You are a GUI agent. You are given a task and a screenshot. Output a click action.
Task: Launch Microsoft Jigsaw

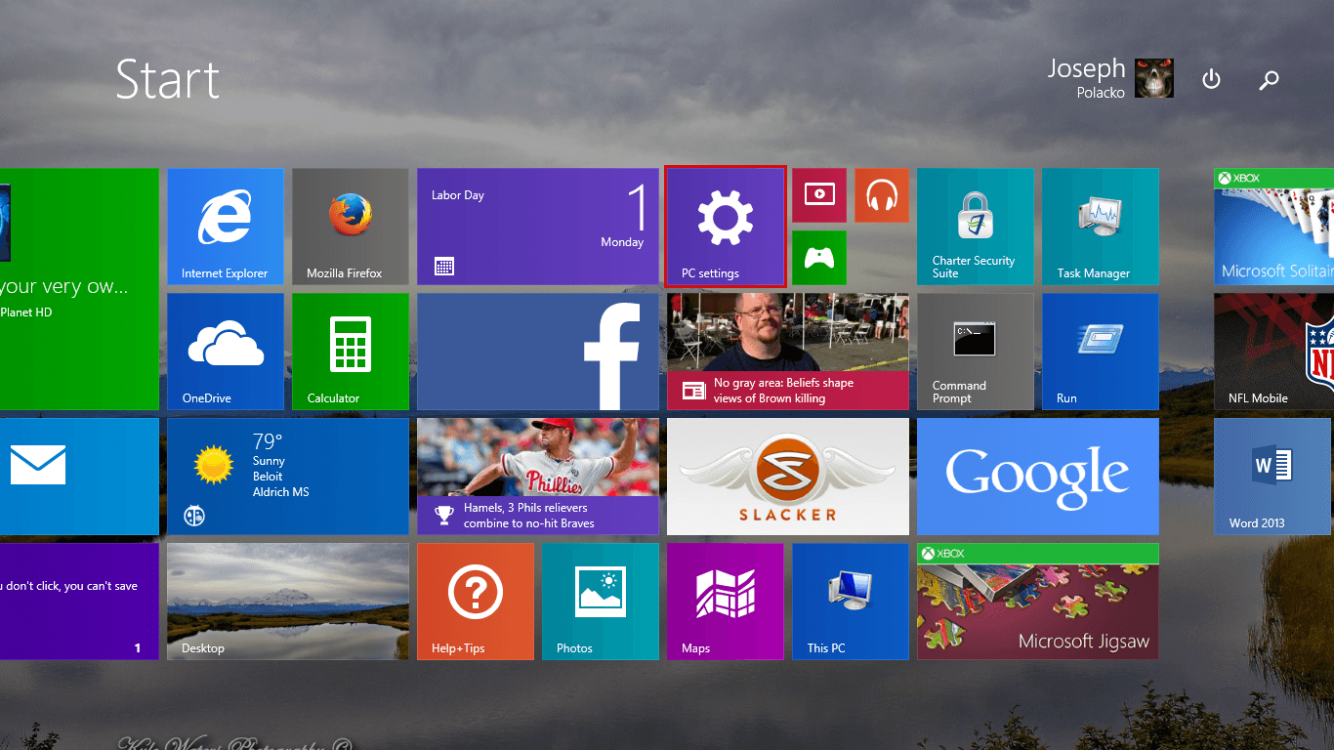point(1037,601)
